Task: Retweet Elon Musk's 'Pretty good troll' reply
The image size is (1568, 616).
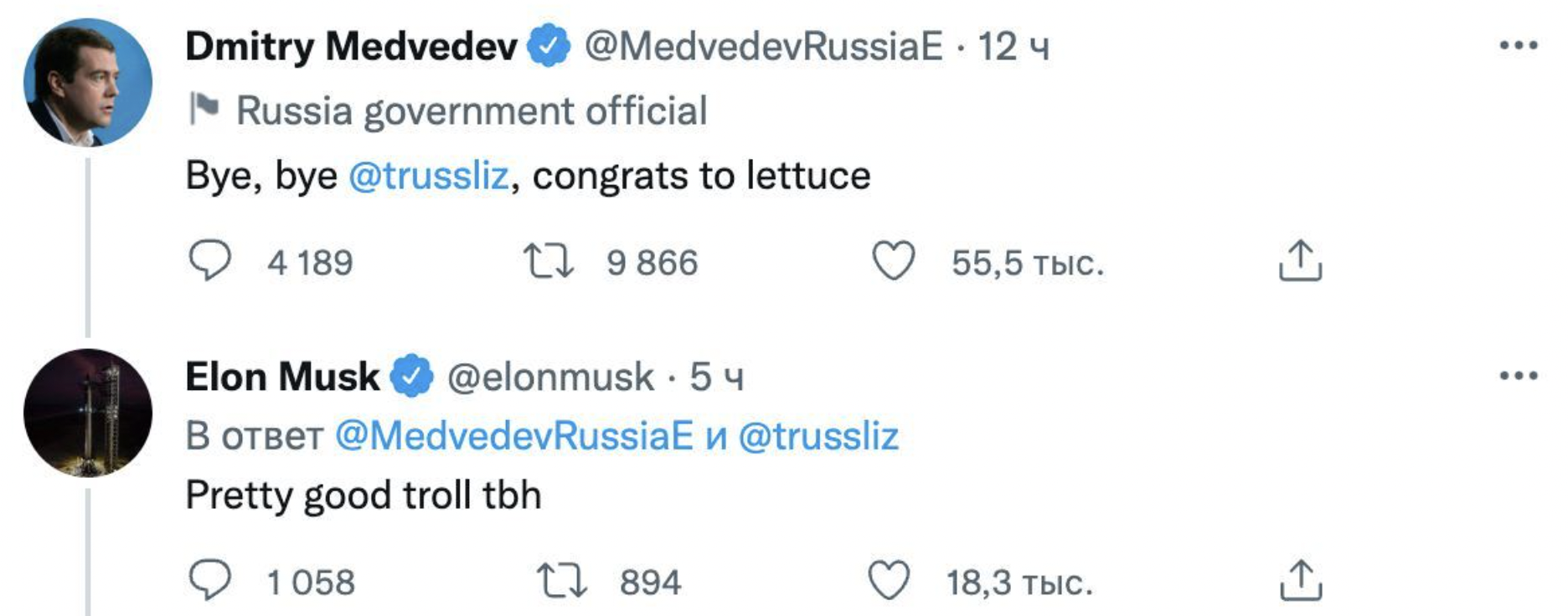Action: (561, 581)
